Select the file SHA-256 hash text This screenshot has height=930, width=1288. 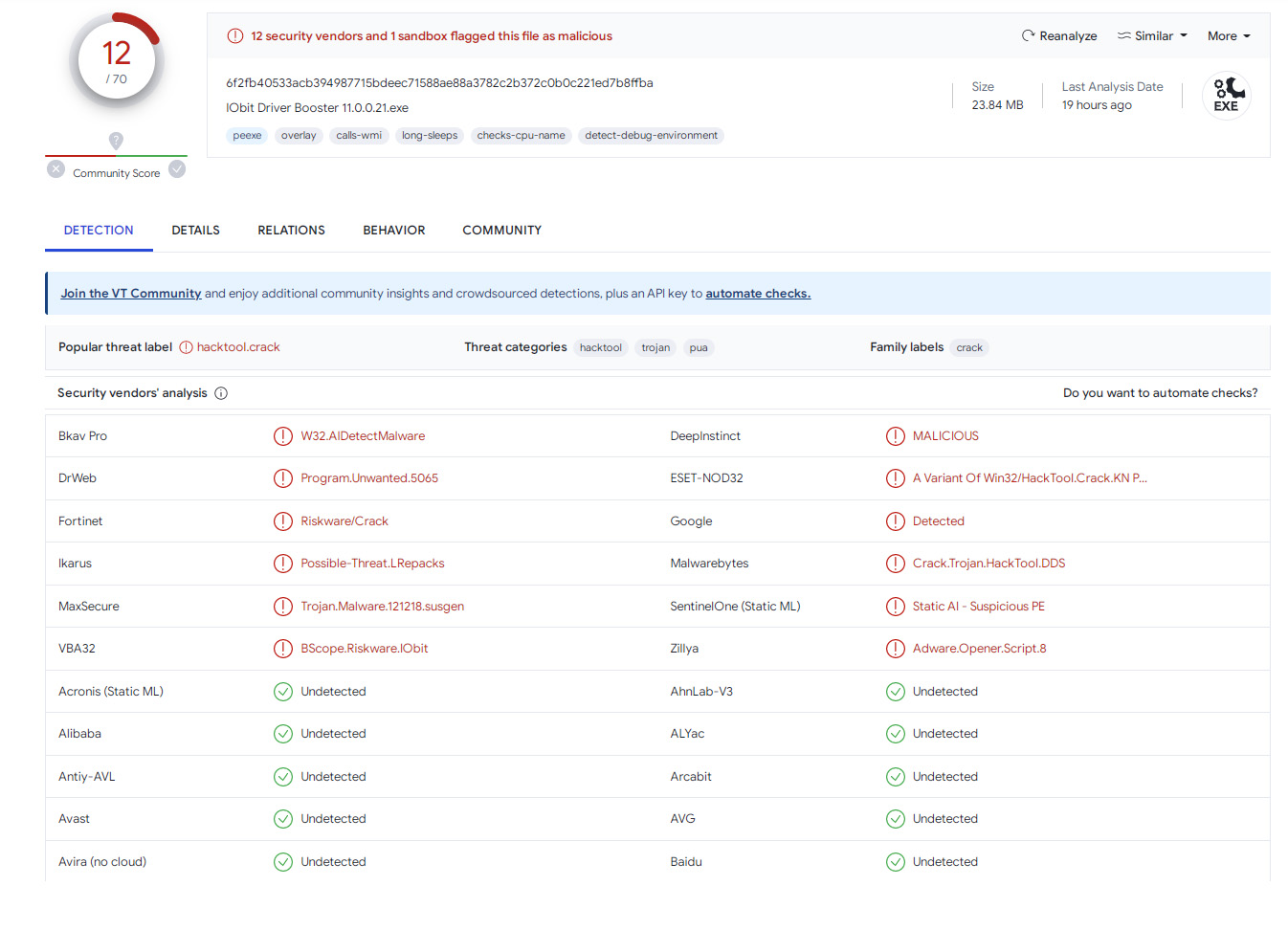click(439, 83)
